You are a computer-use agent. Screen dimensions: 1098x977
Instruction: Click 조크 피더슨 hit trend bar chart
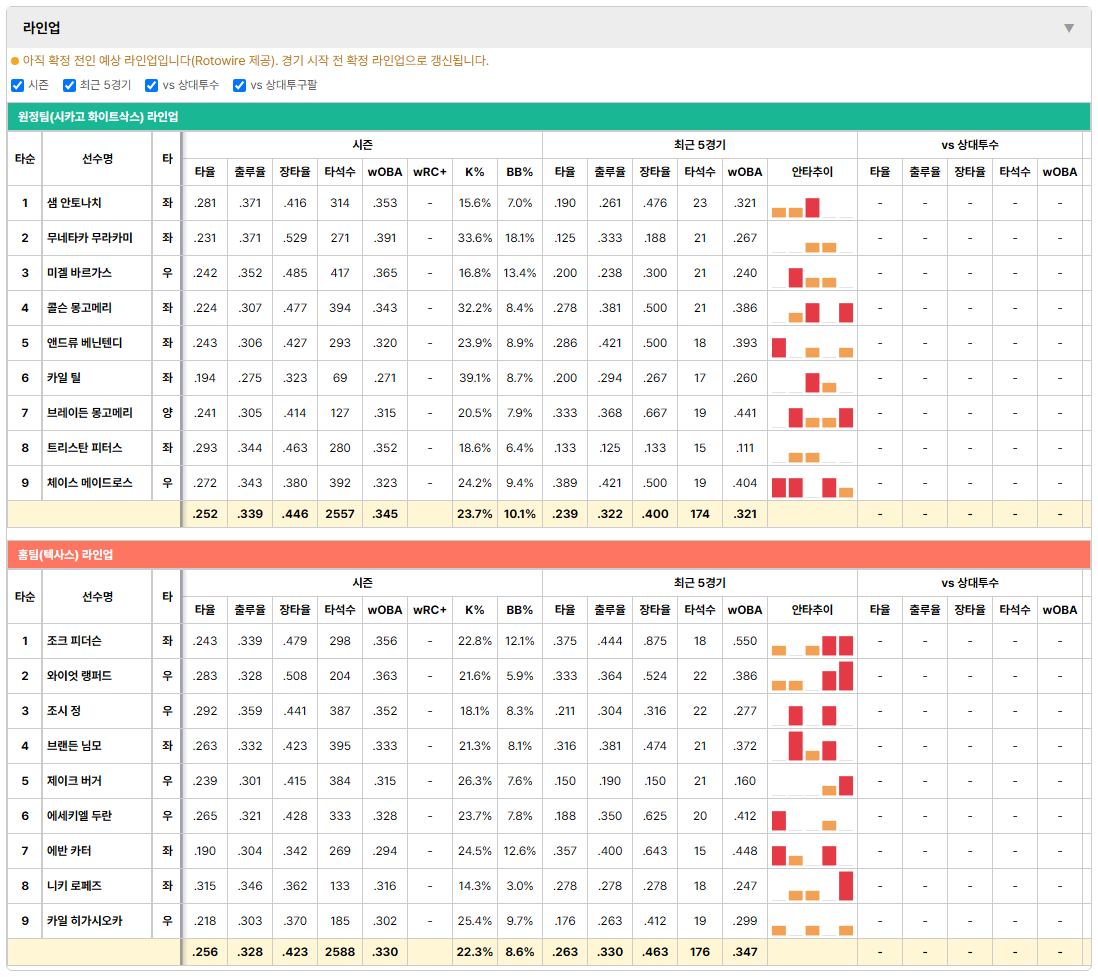(812, 642)
